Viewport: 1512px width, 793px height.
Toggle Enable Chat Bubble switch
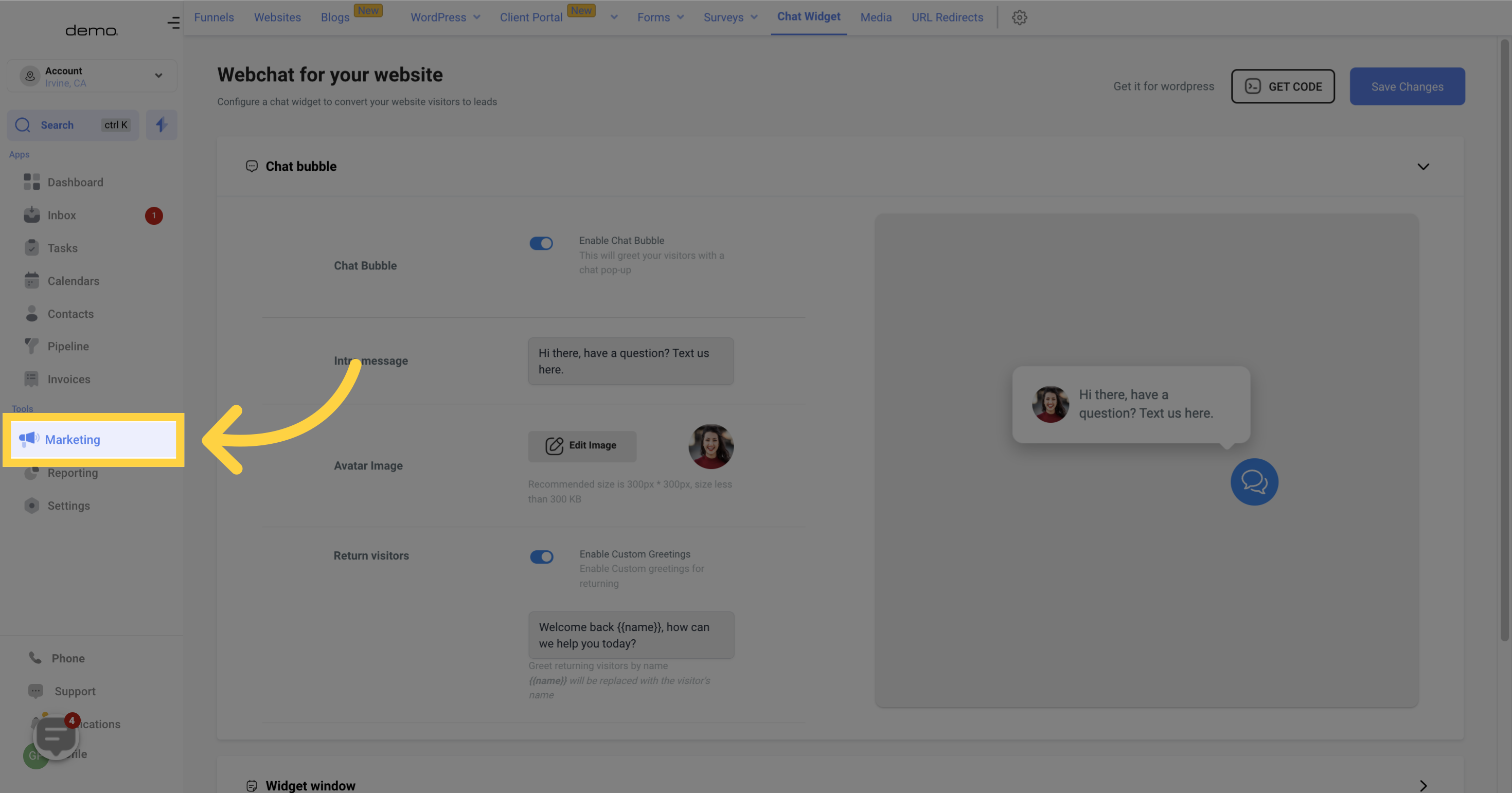[x=541, y=243]
